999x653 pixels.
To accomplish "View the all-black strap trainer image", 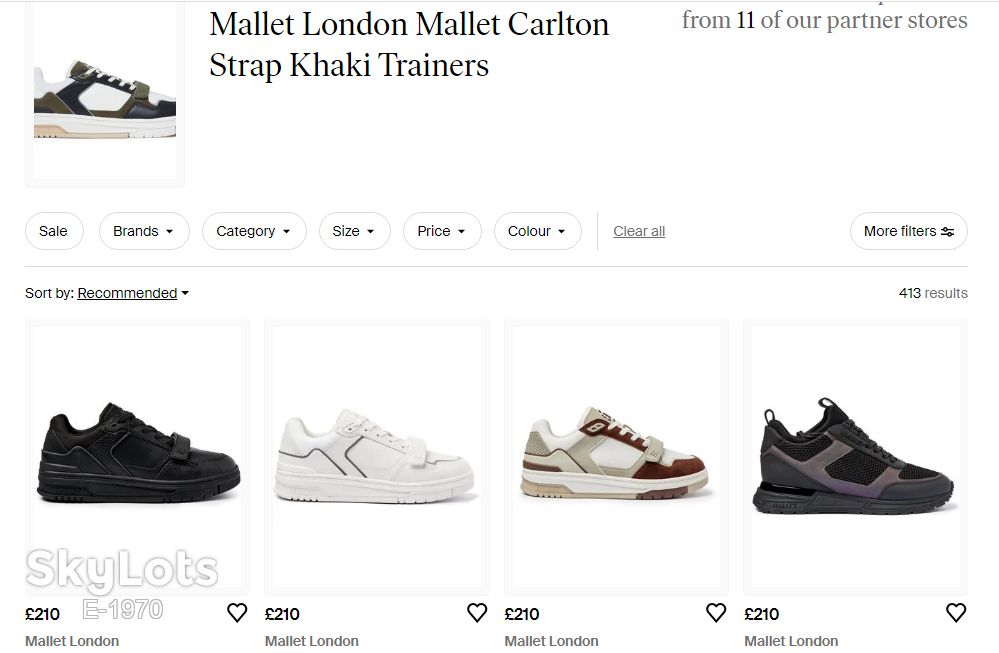I will click(x=138, y=457).
